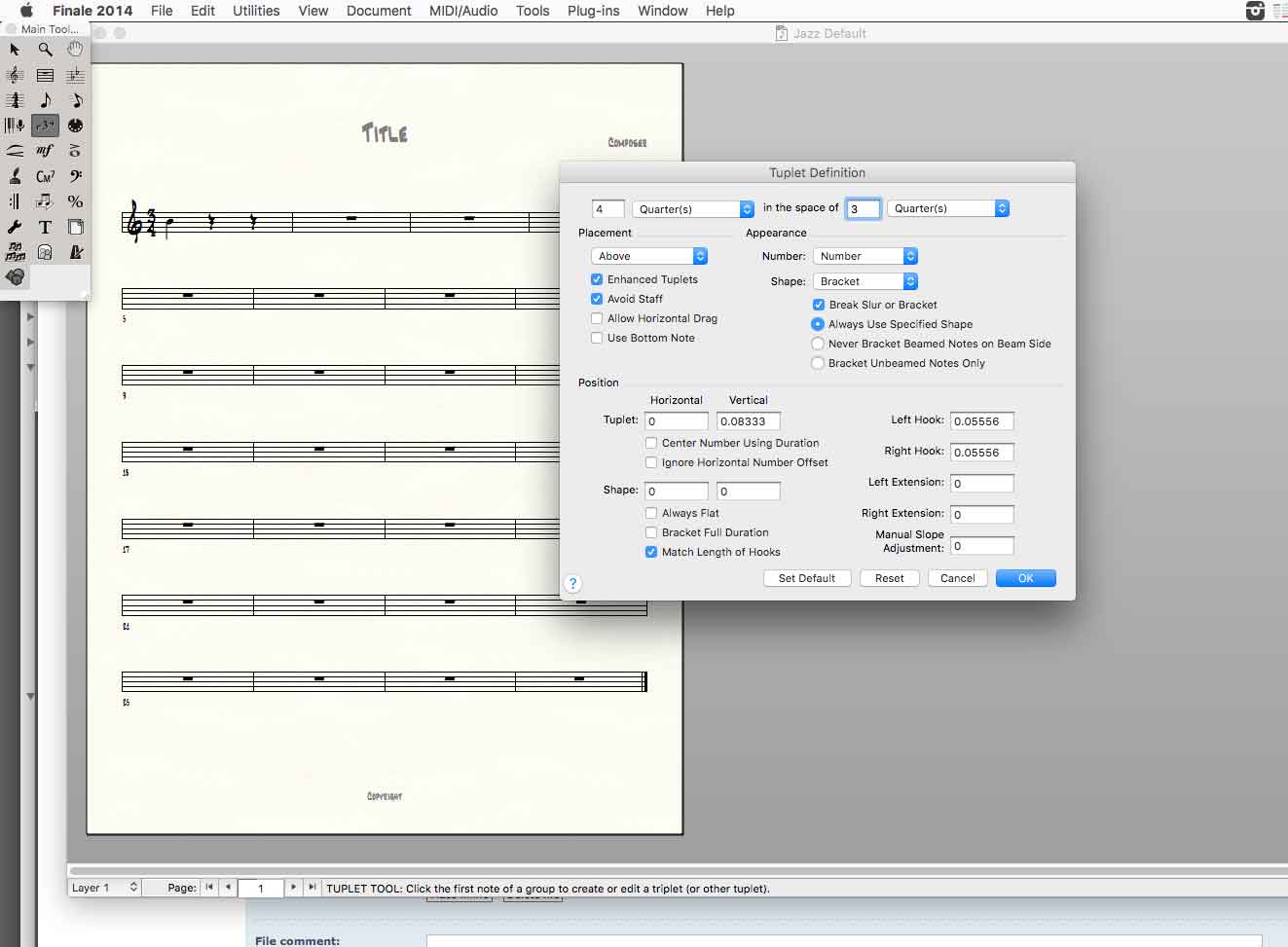Confirm the Tuplet Definition dialog with OK

pyautogui.click(x=1026, y=578)
